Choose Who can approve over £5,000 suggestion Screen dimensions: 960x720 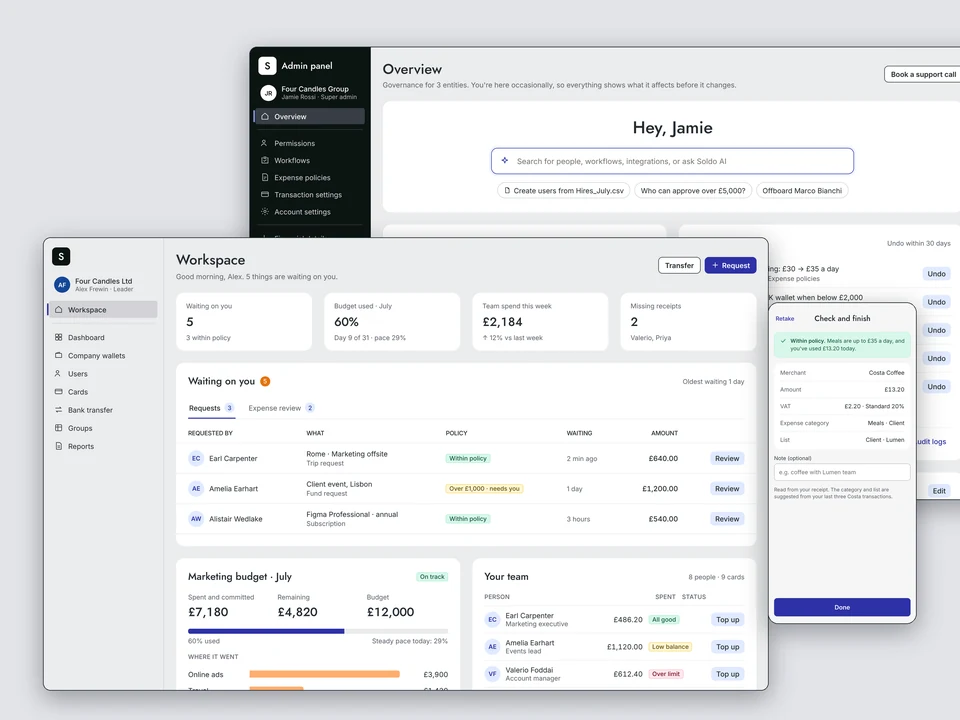pos(692,191)
